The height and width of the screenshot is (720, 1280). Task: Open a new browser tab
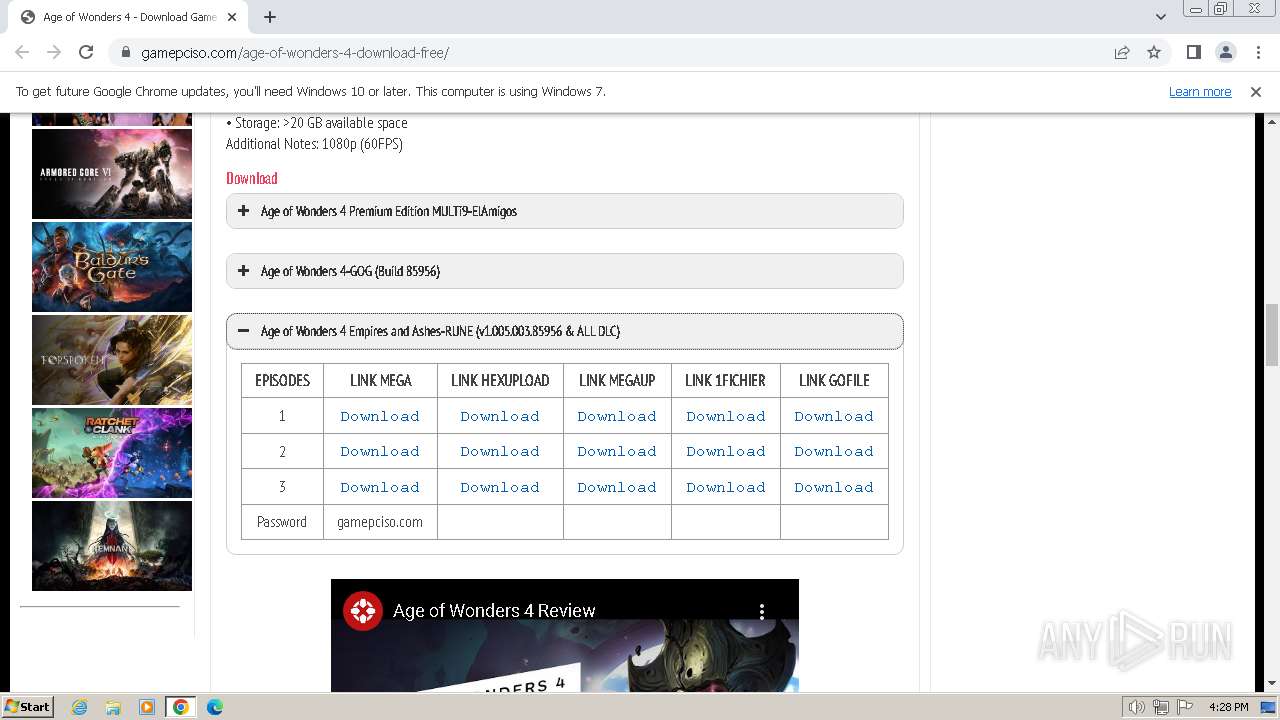coord(270,17)
